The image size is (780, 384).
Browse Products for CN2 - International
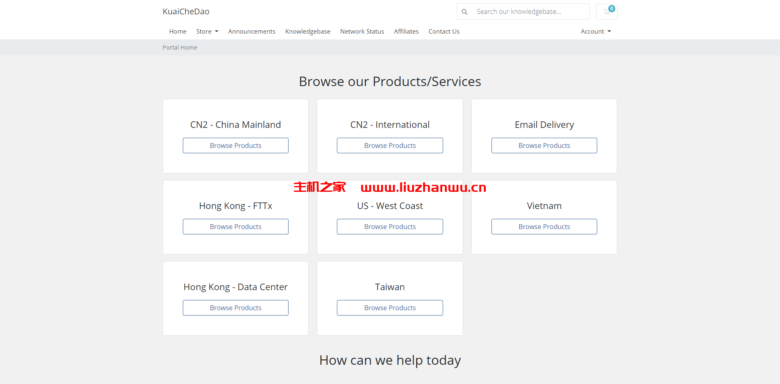tap(390, 146)
